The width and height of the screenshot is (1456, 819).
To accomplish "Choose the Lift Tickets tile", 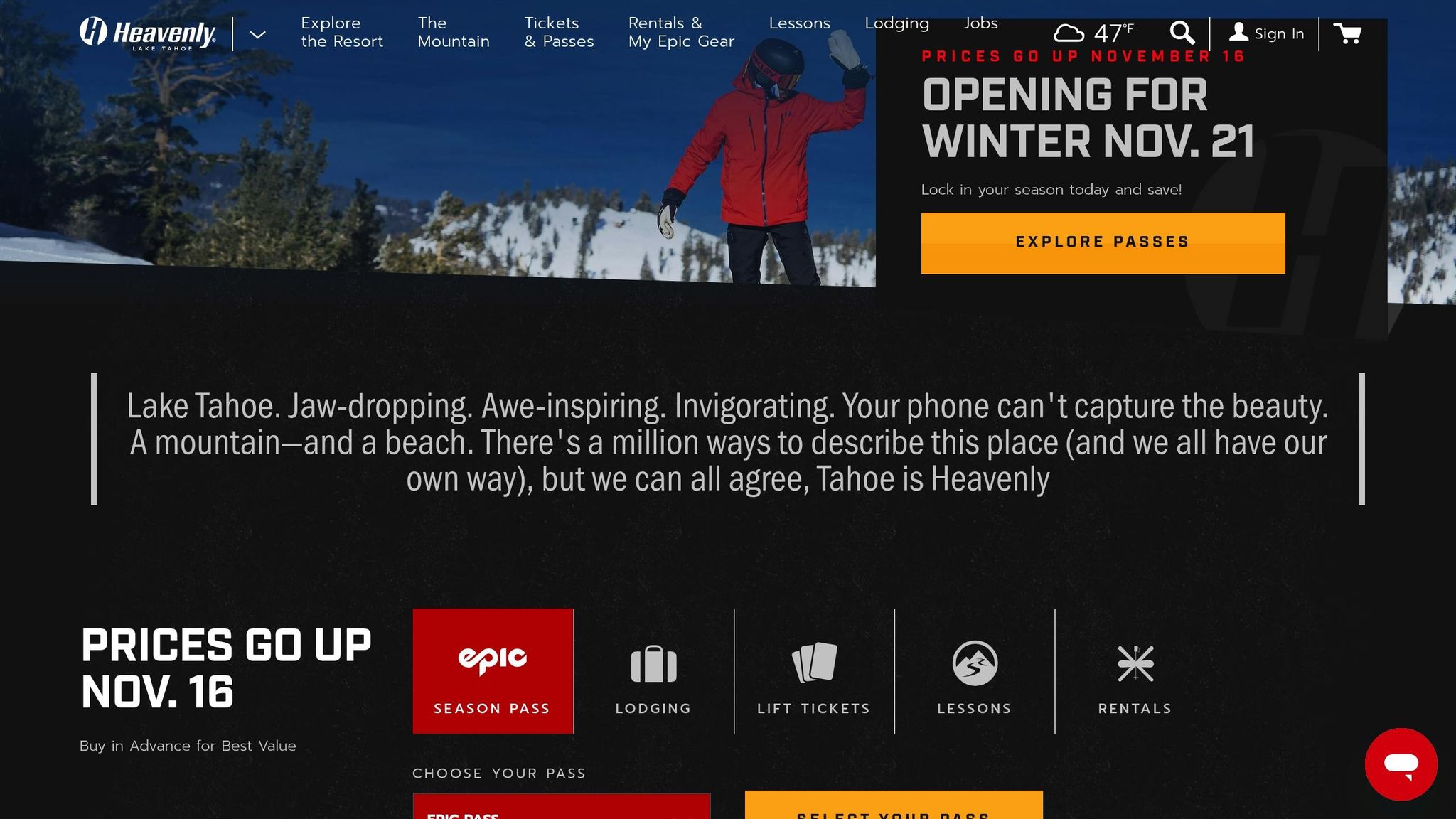I will tap(814, 670).
